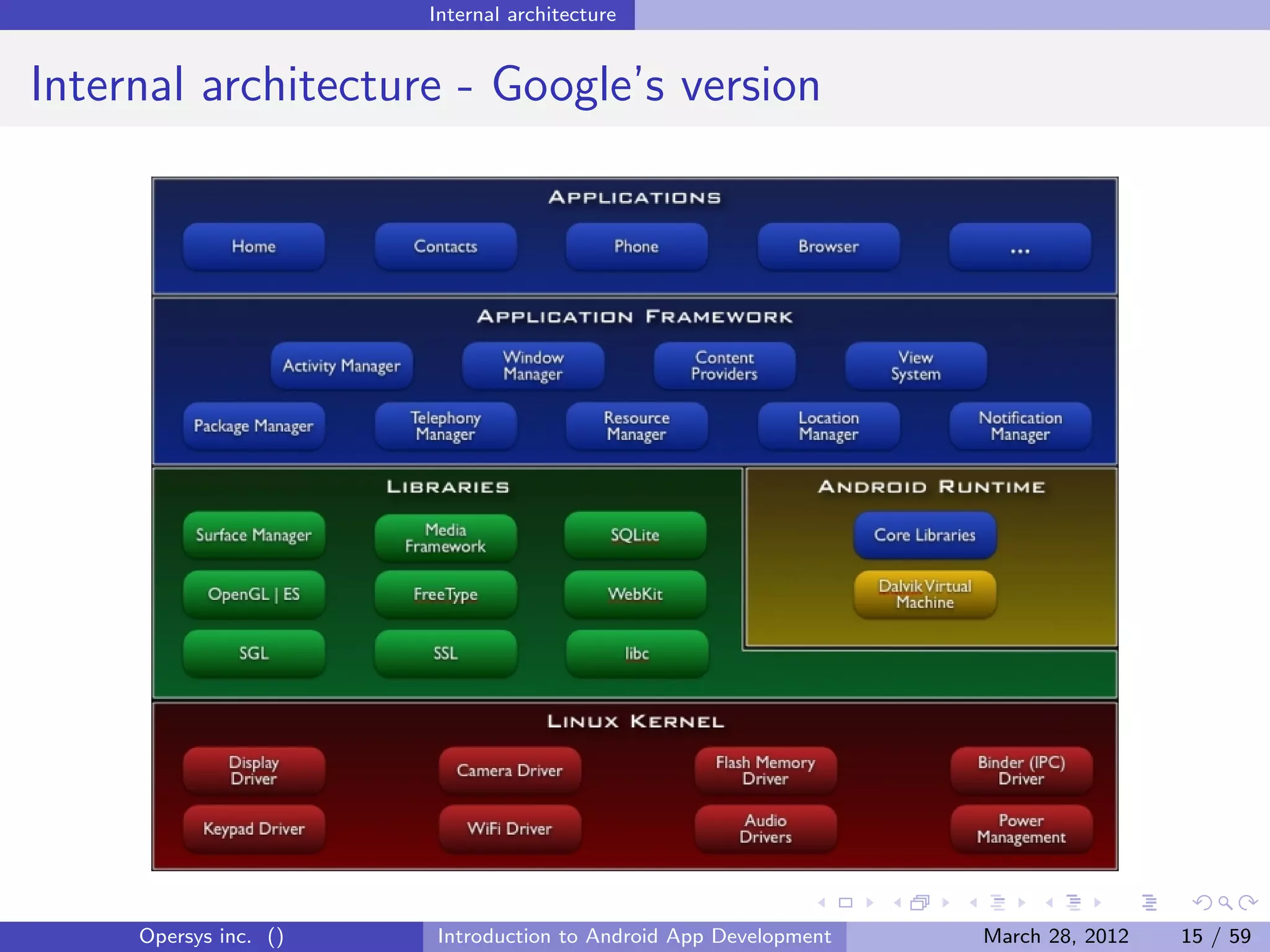This screenshot has height=952, width=1270.
Task: Select the Package Manager box
Action: 254,426
